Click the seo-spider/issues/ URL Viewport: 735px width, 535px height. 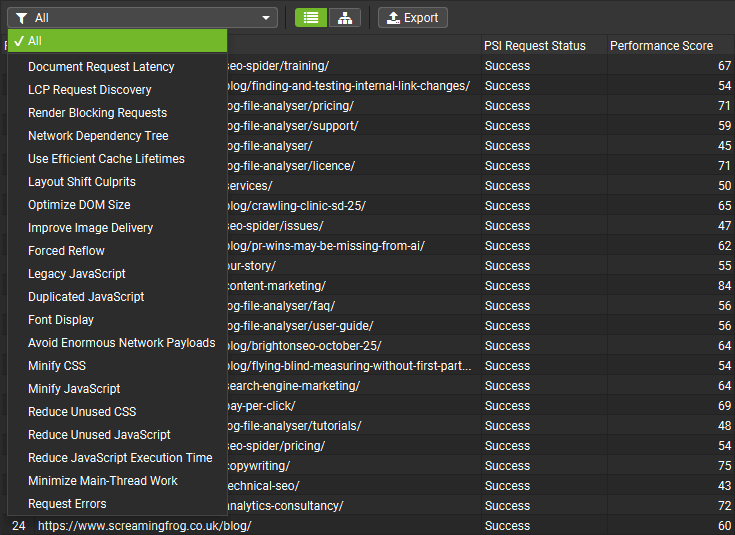[x=354, y=226]
